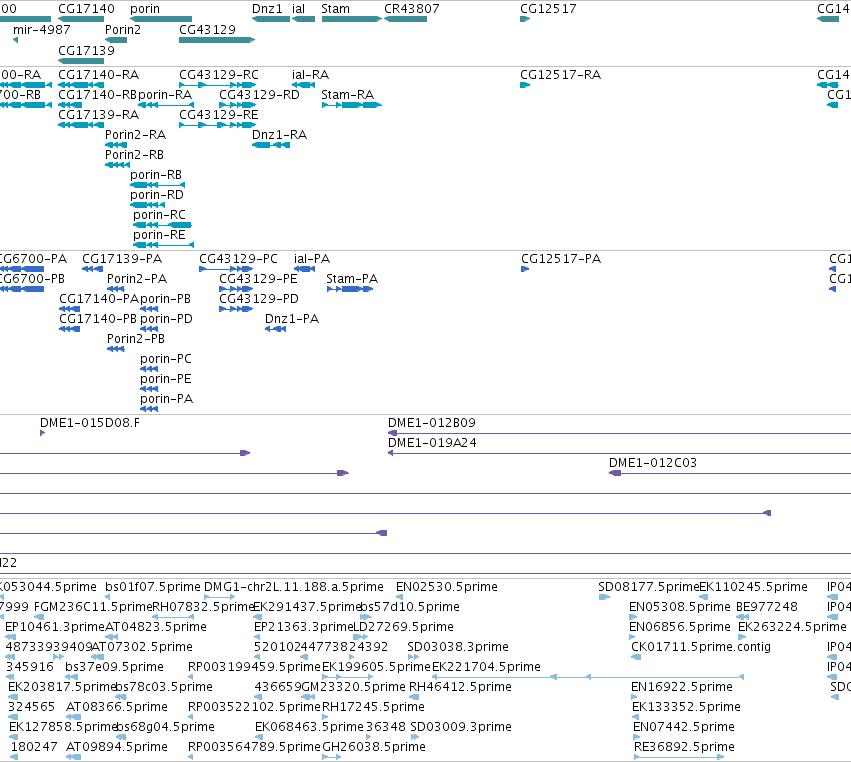This screenshot has width=851, height=762.
Task: Click the porin gene bar
Action: (x=161, y=19)
